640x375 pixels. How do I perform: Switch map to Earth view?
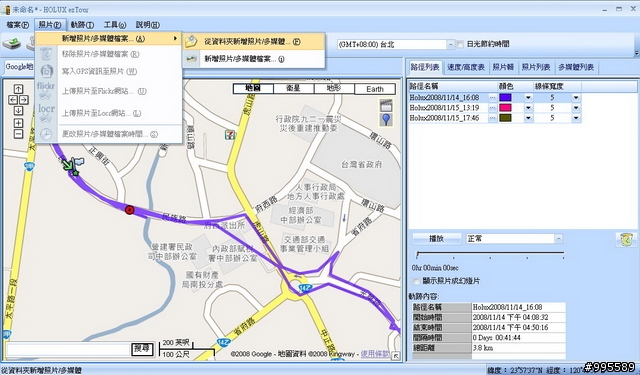click(375, 89)
